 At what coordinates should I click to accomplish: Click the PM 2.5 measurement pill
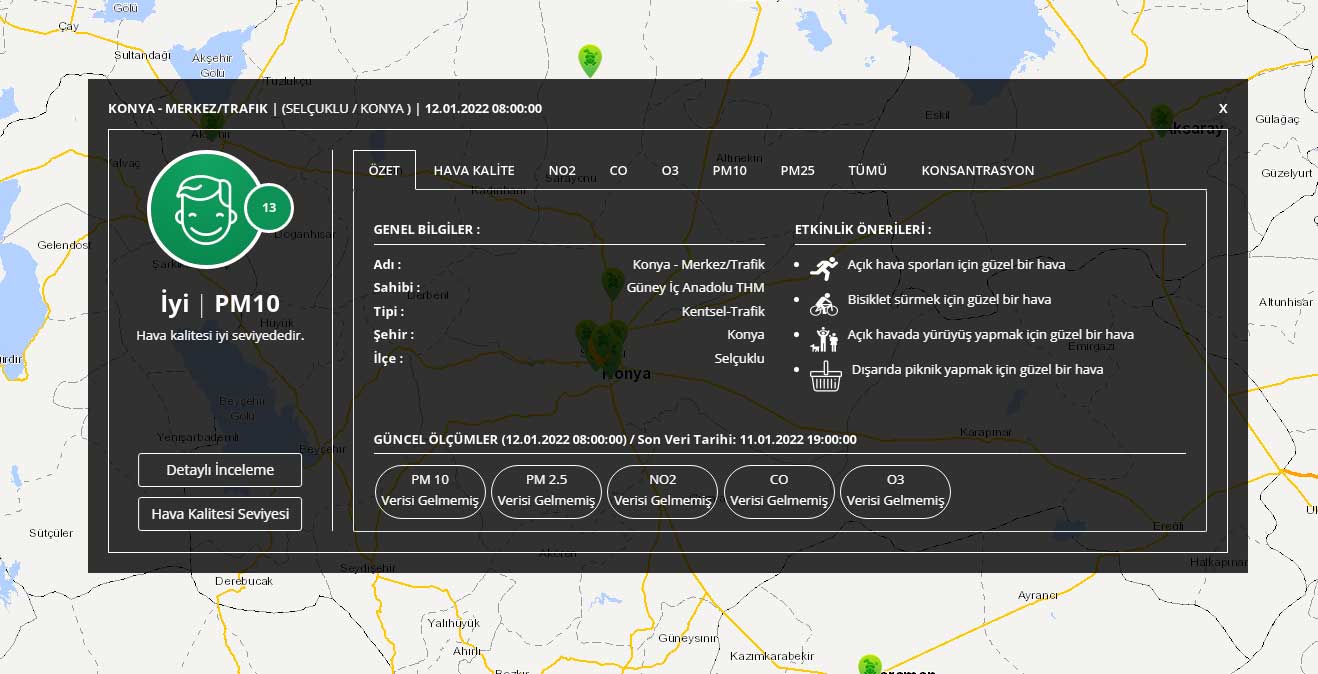pos(546,491)
